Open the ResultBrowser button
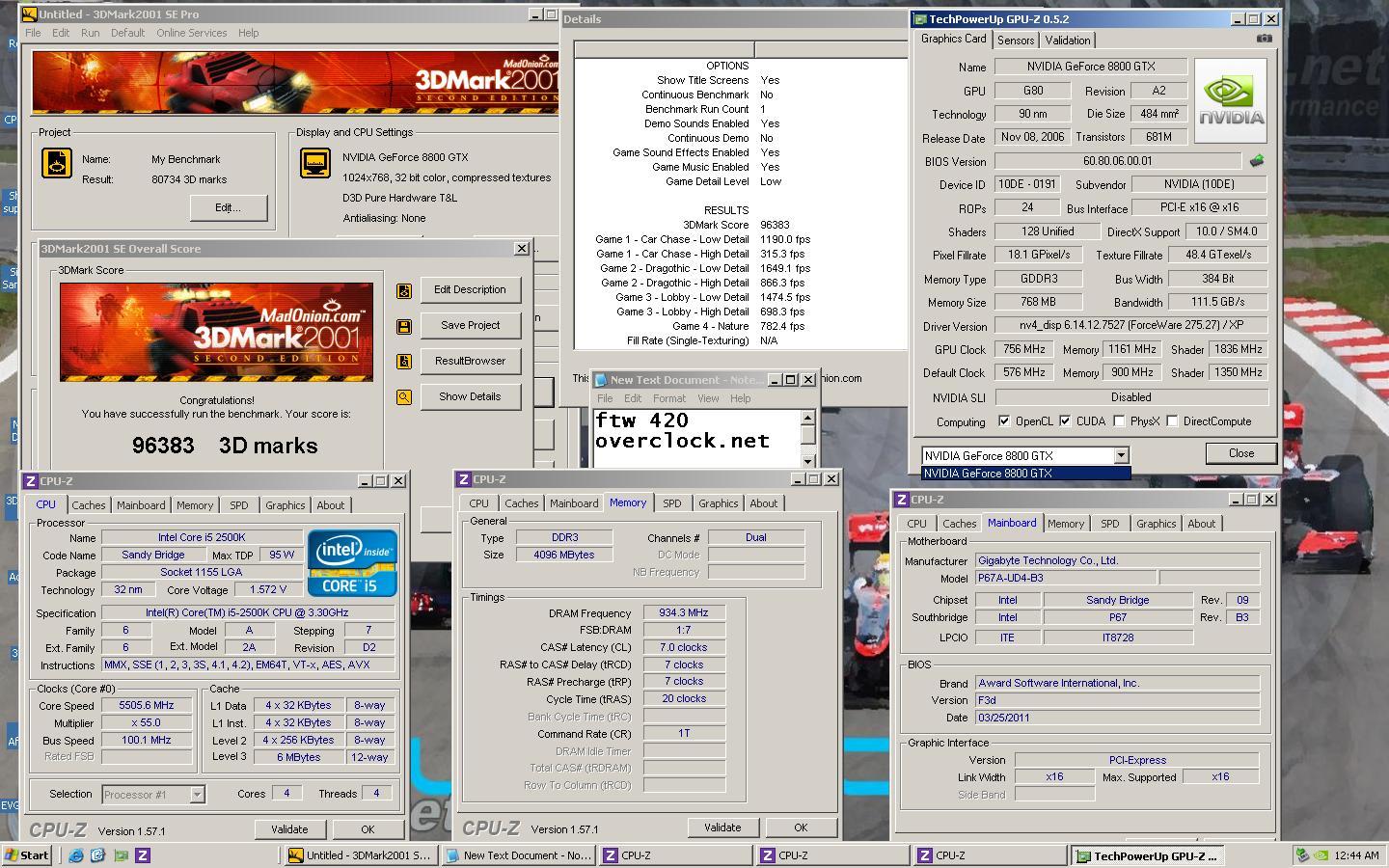Viewport: 1389px width, 868px height. (x=470, y=361)
